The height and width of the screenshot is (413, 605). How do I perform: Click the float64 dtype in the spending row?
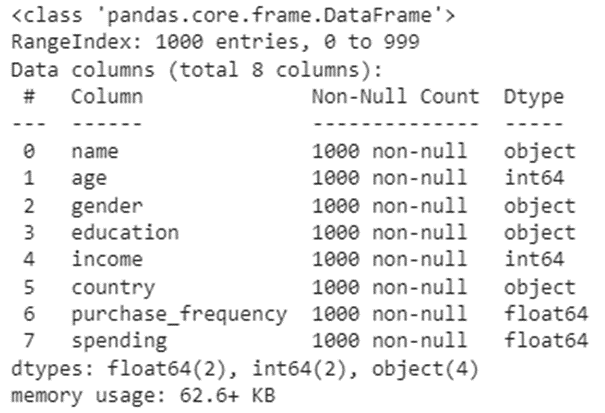546,341
